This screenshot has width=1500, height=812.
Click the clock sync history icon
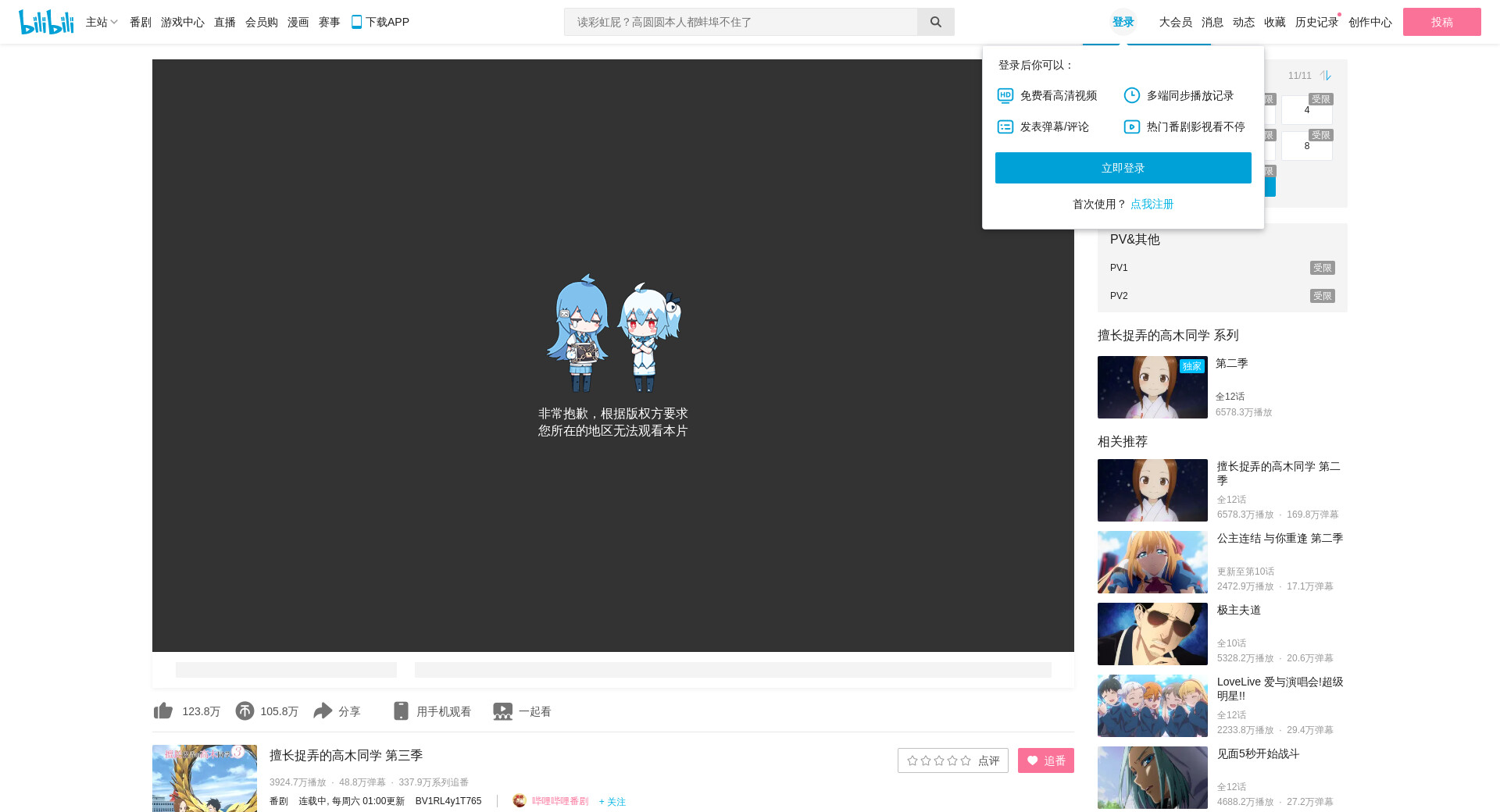(1132, 95)
